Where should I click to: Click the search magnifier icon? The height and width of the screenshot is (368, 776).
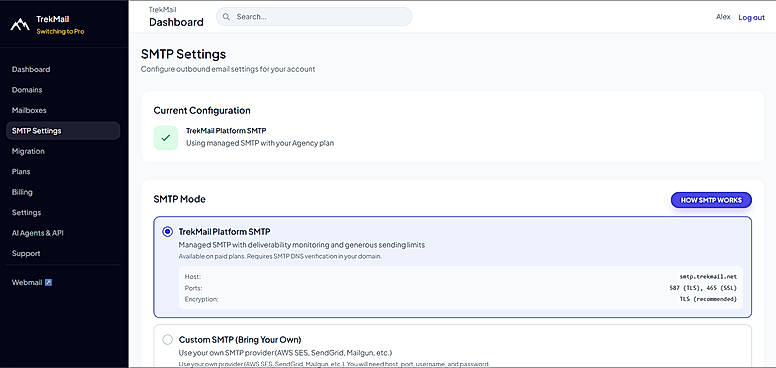tap(226, 17)
